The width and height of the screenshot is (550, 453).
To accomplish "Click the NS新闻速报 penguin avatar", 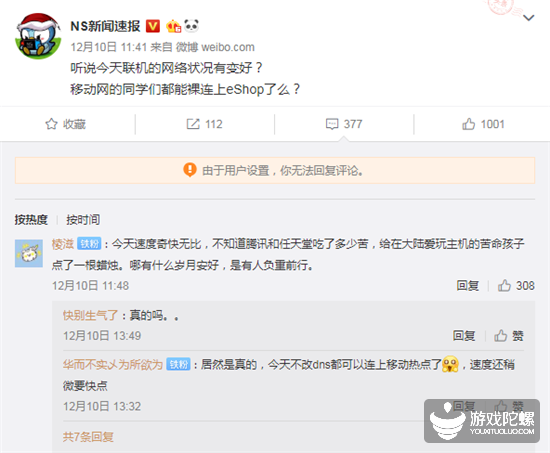I will pyautogui.click(x=38, y=36).
